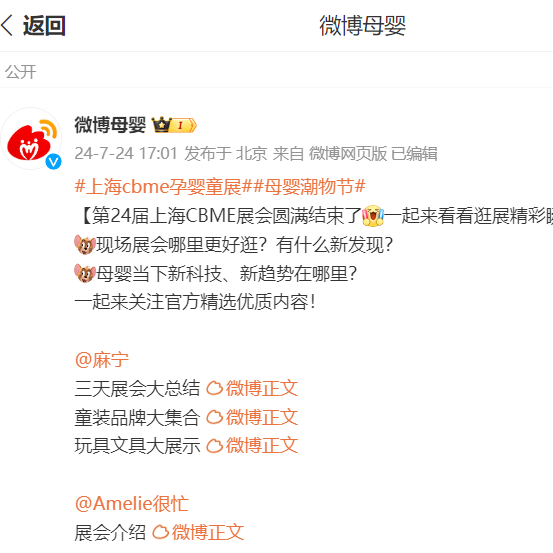553x553 pixels.
Task: Click the 微博母婴 account name
Action: (x=110, y=125)
